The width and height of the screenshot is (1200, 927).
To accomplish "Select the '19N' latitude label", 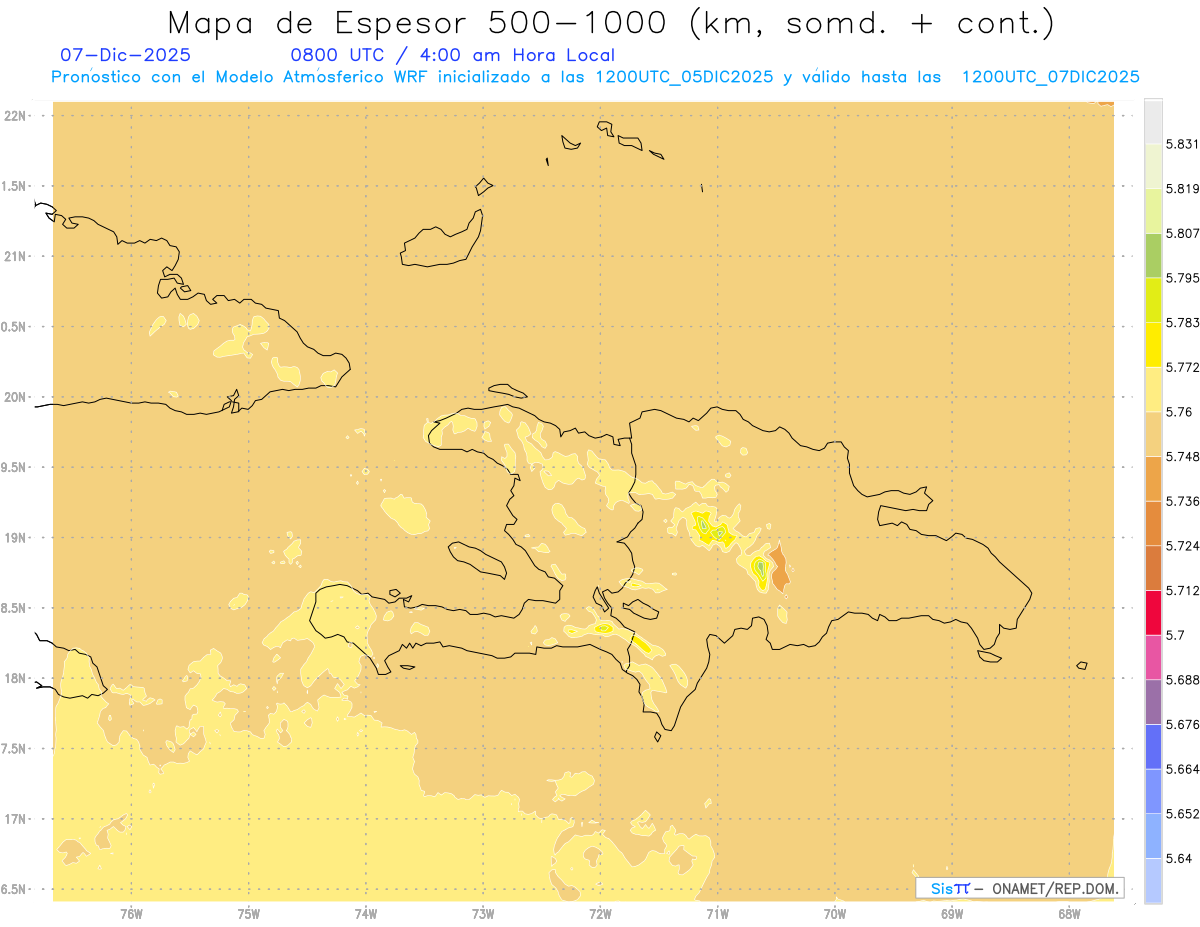I will 17,538.
